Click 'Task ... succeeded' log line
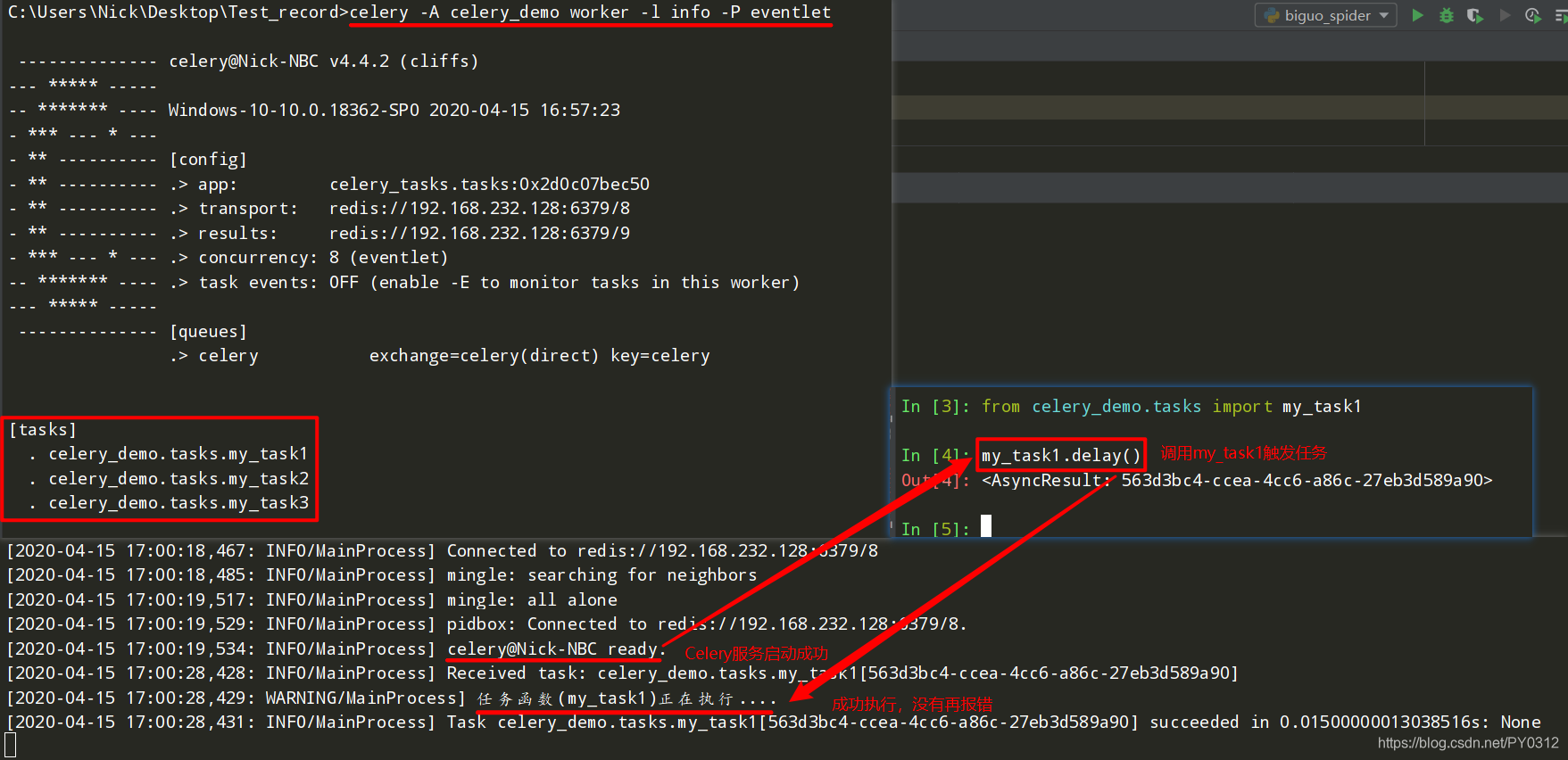Screen dimensions: 1568x760 (x=774, y=723)
